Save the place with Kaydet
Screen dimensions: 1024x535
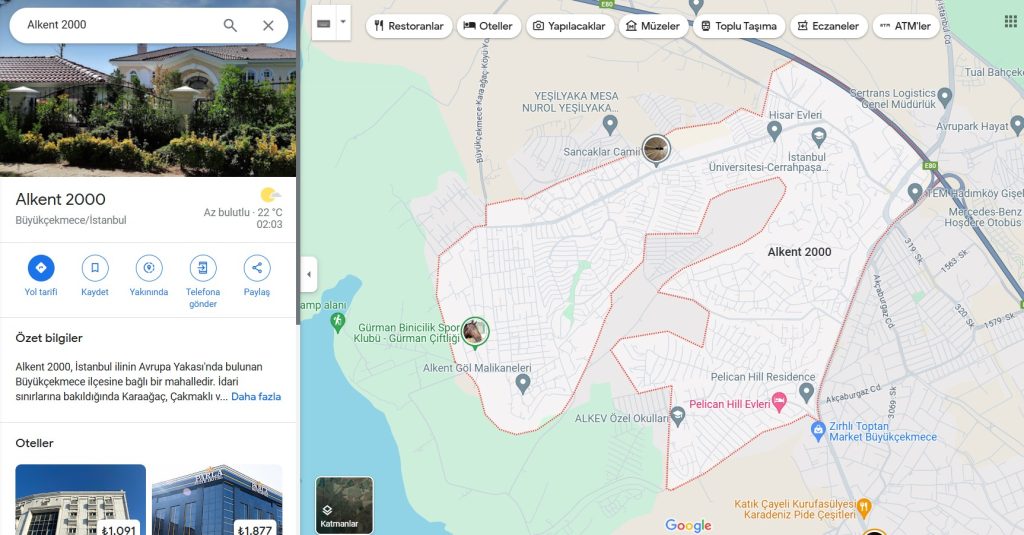point(95,276)
